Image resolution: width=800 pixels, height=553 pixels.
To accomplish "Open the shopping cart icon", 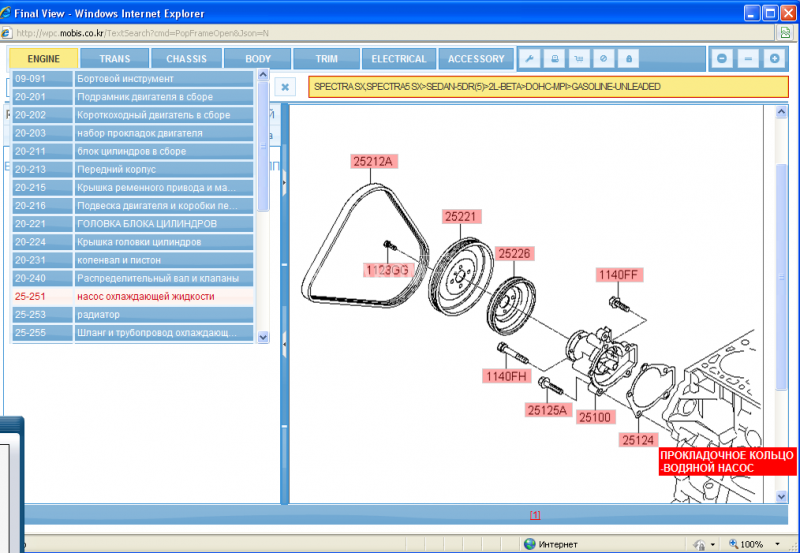I will point(580,59).
